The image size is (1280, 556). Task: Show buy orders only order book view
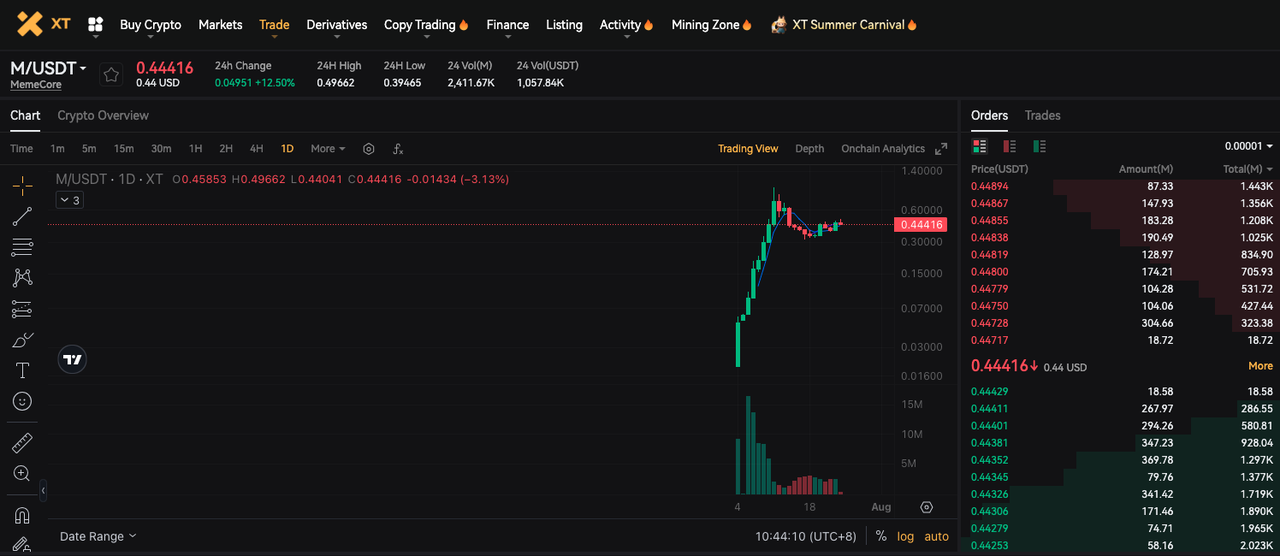click(x=1039, y=146)
